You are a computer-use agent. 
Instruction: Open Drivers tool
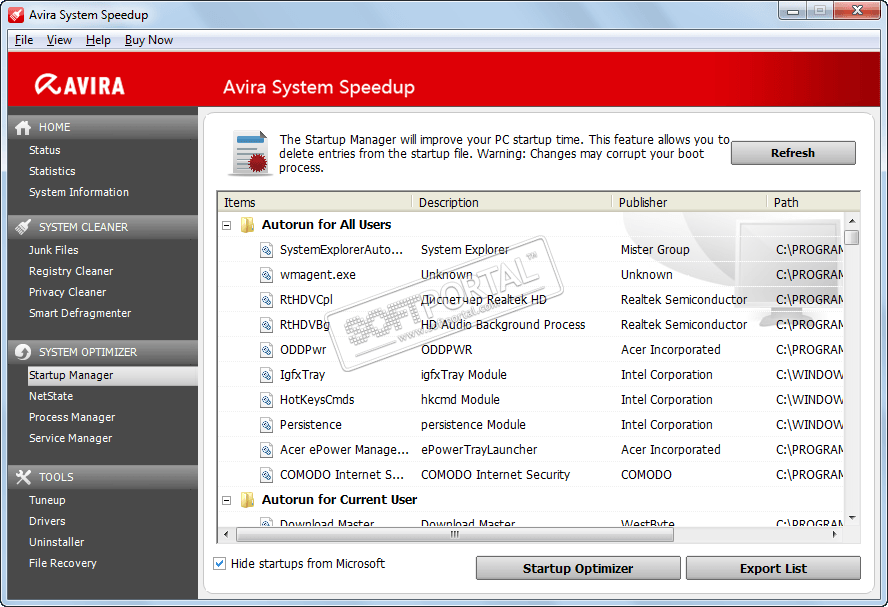47,521
